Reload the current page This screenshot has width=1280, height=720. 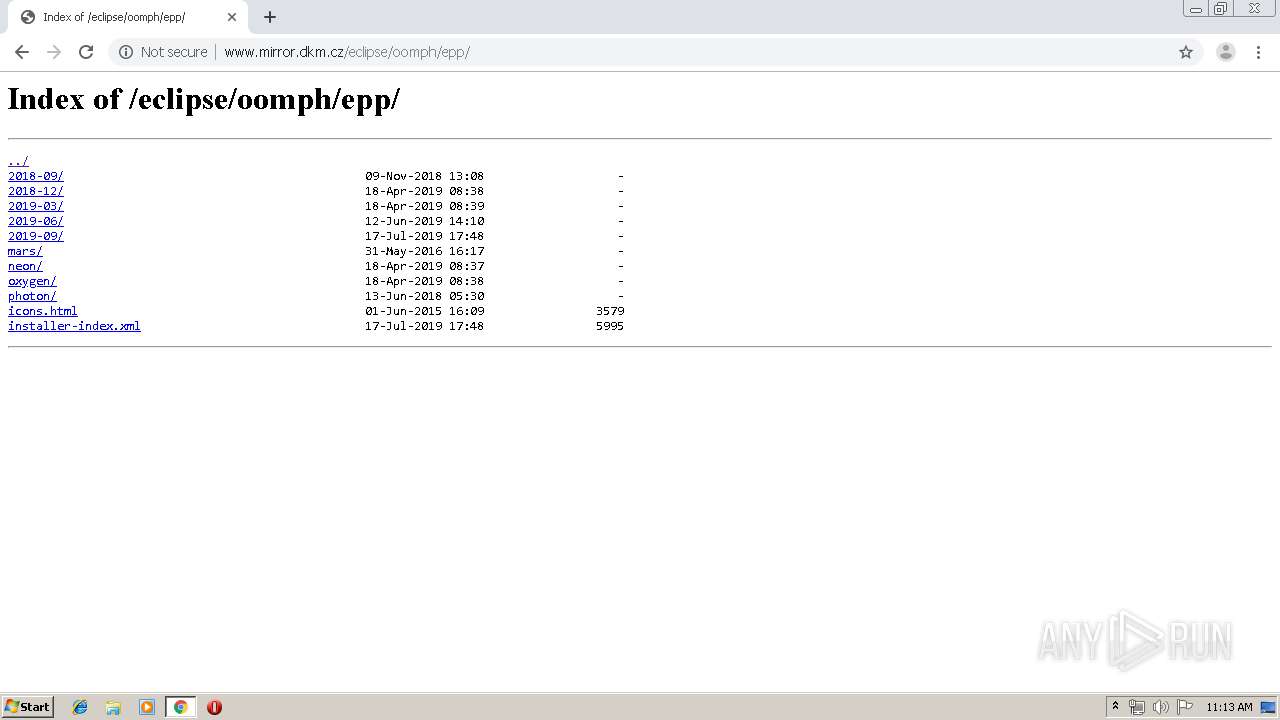(x=86, y=52)
